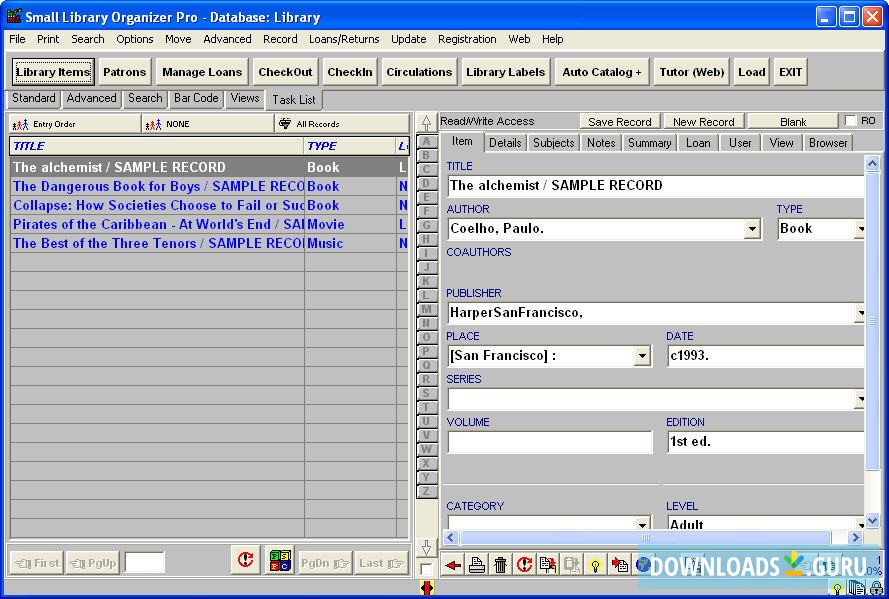Toggle the RO read-only checkbox
Screen dimensions: 889x599
click(851, 121)
